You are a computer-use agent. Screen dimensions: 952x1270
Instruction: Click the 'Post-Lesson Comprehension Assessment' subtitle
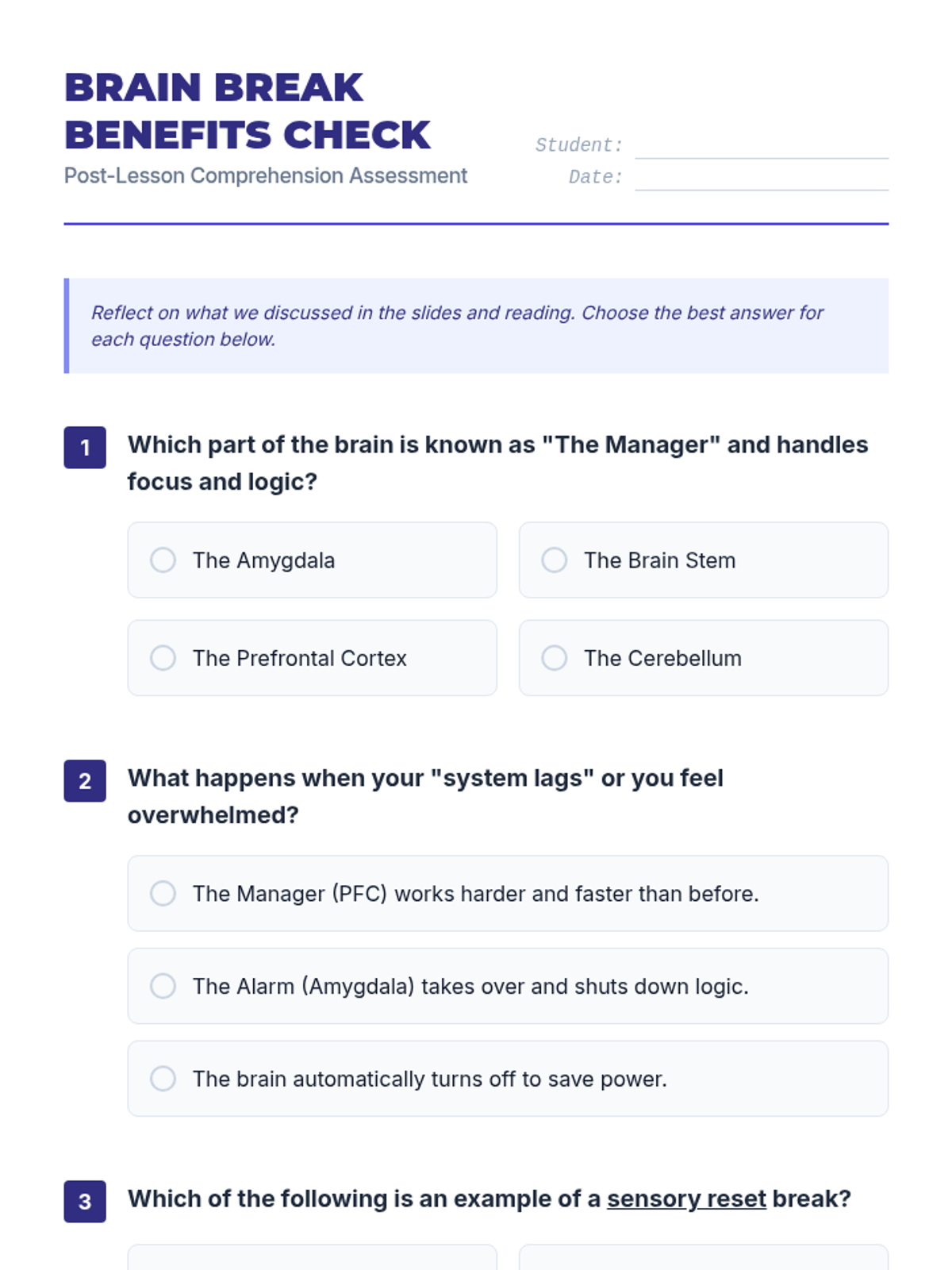[x=266, y=175]
